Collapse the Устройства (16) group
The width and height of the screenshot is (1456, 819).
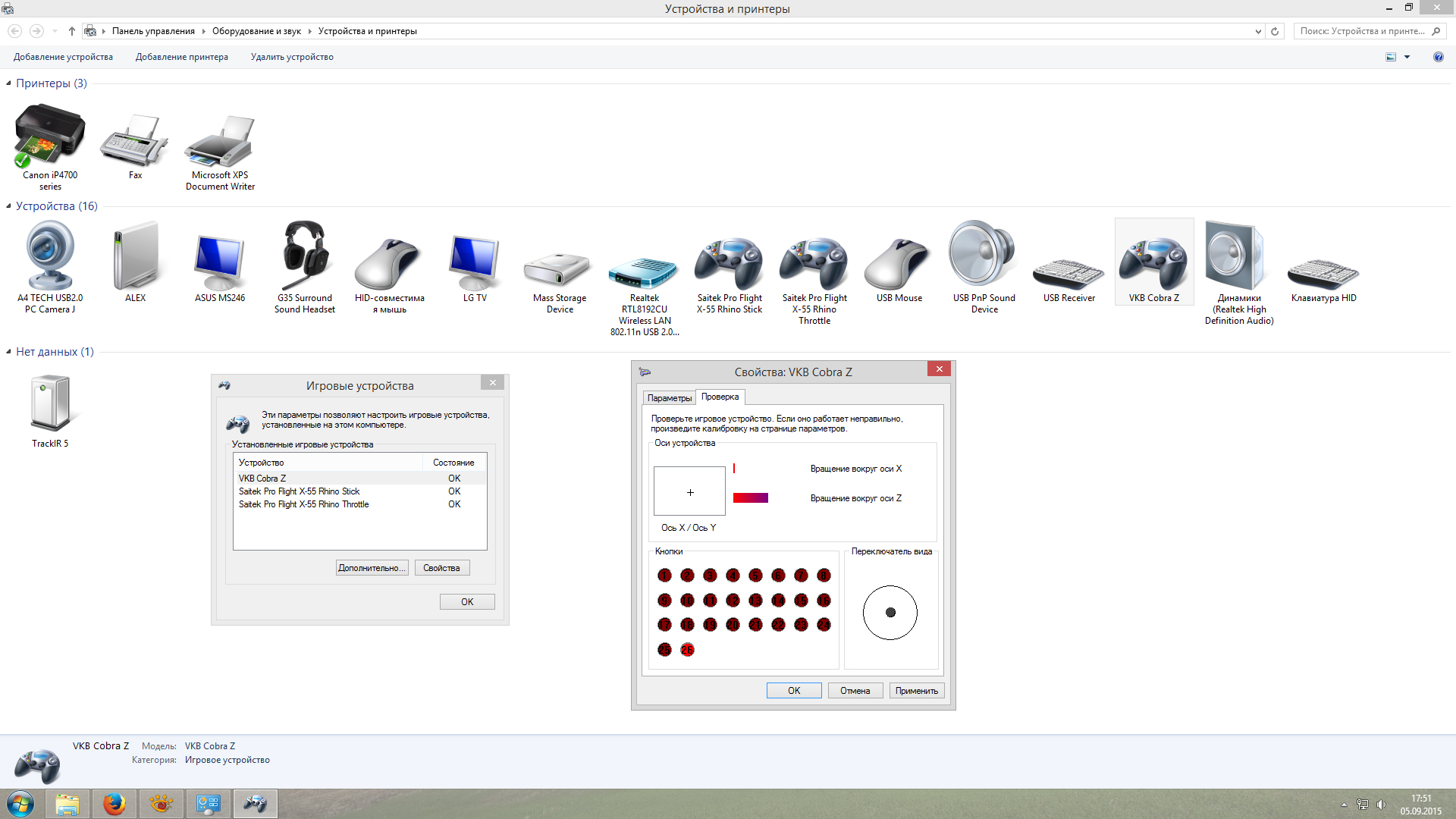[8, 206]
